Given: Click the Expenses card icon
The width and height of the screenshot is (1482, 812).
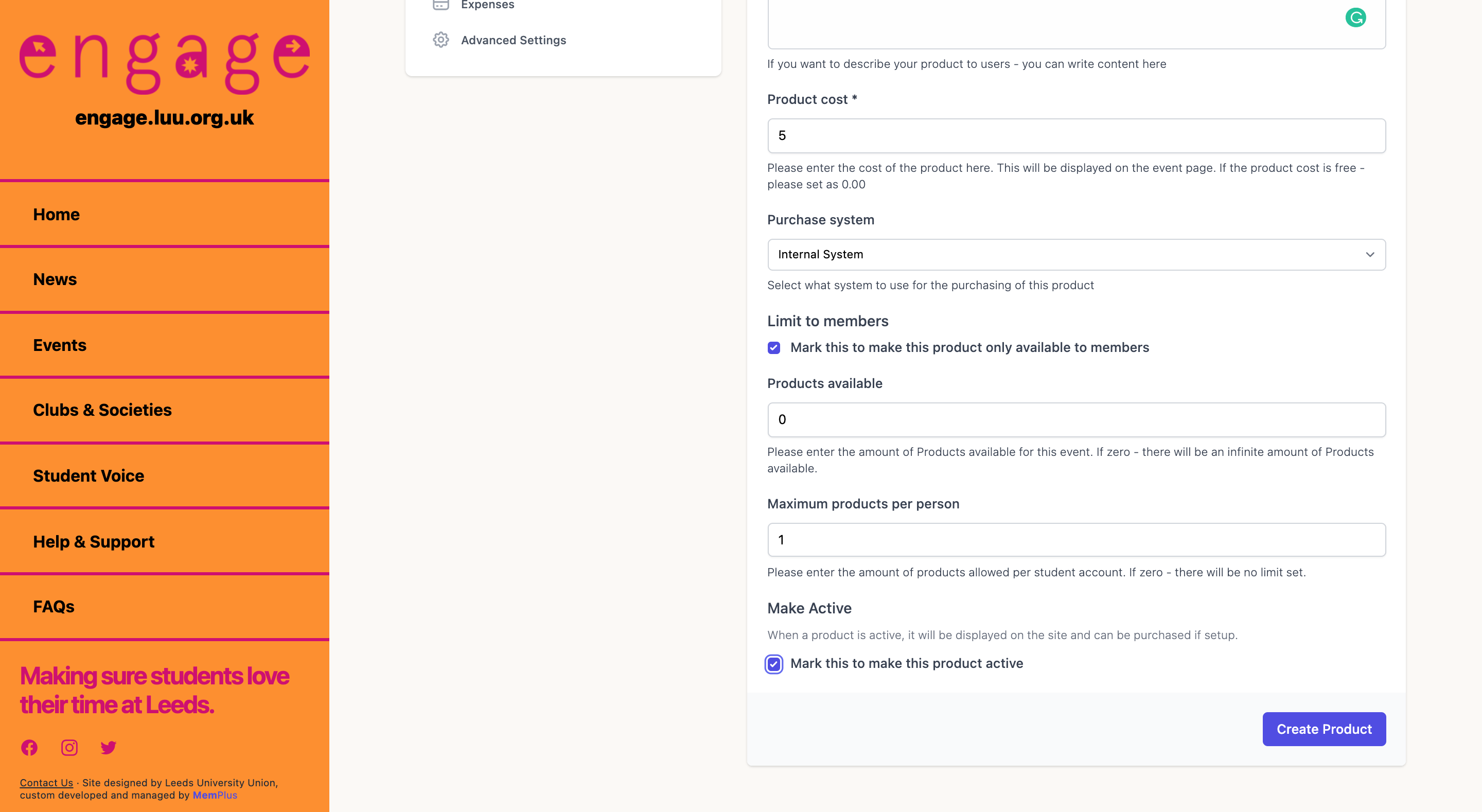Looking at the screenshot, I should (x=440, y=5).
